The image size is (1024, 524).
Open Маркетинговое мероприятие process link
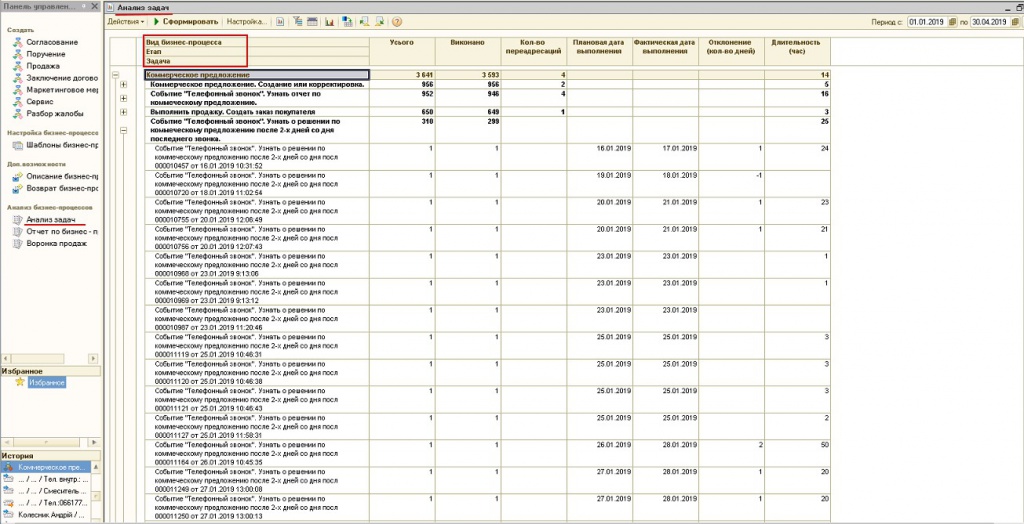pos(62,90)
